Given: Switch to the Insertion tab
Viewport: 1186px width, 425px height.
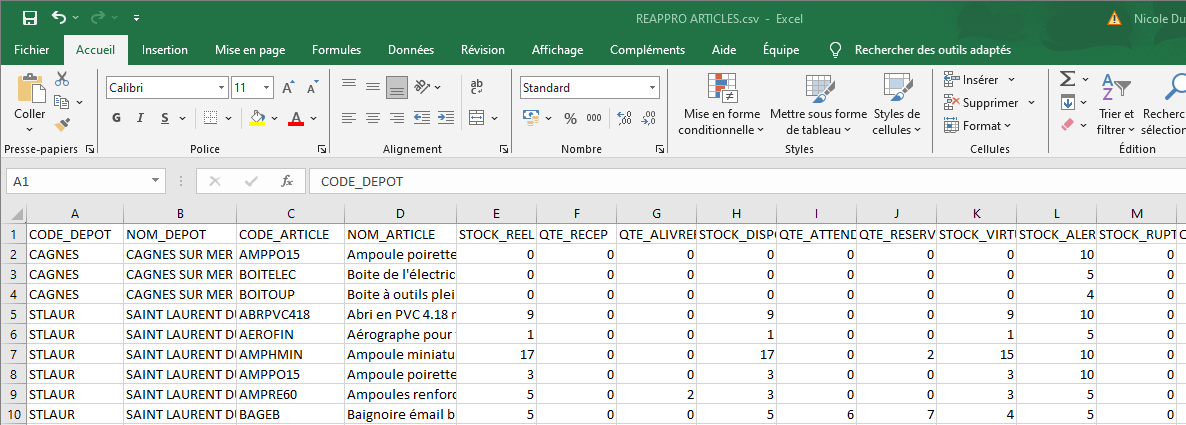Looking at the screenshot, I should tap(165, 50).
